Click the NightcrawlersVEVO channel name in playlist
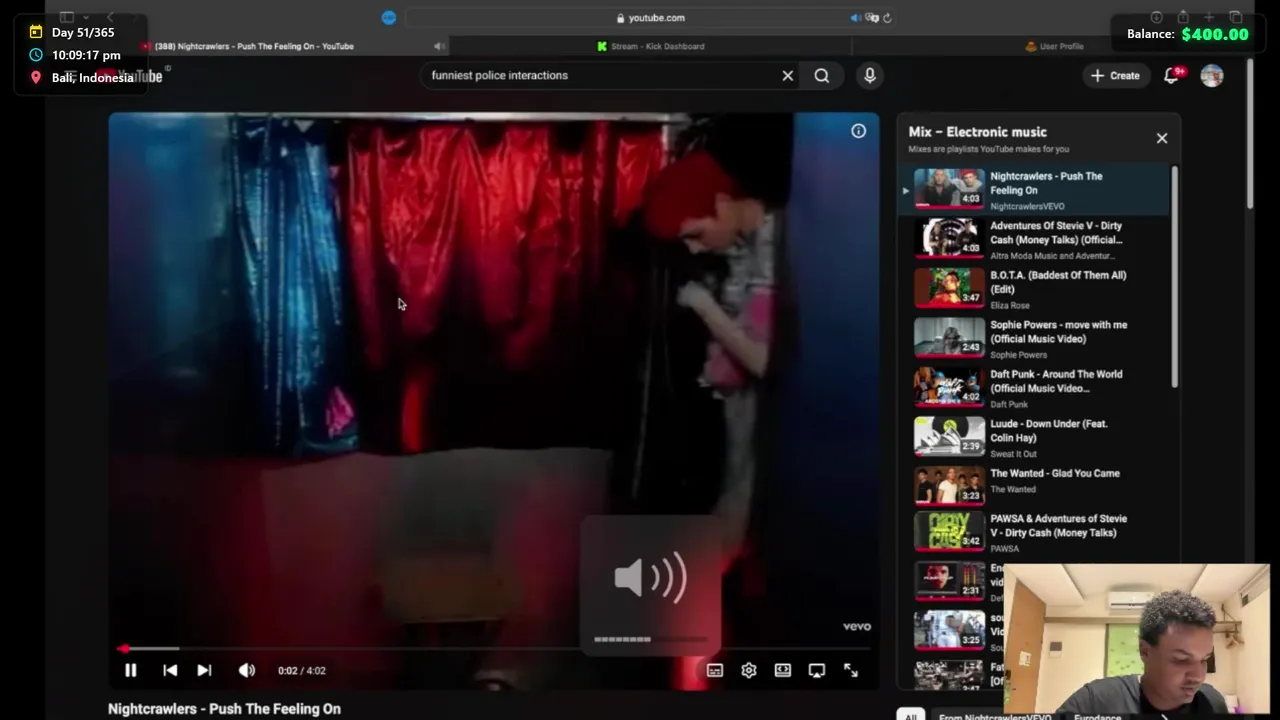The height and width of the screenshot is (720, 1280). [1027, 206]
